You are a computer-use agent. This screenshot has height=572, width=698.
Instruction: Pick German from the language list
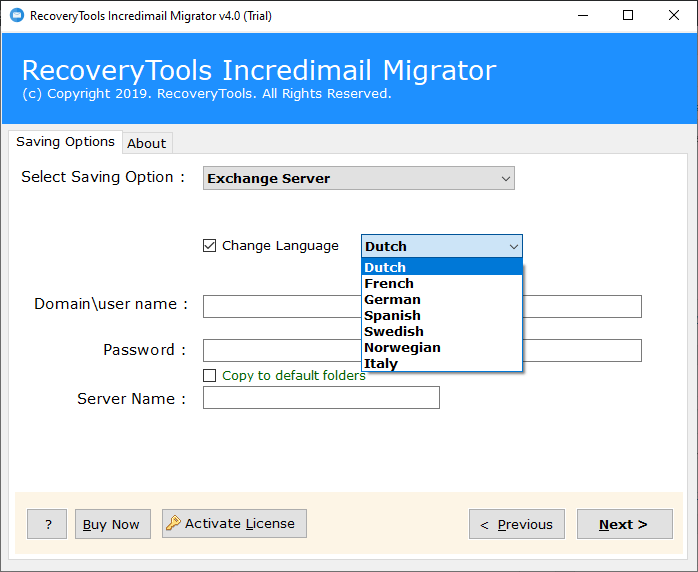442,299
